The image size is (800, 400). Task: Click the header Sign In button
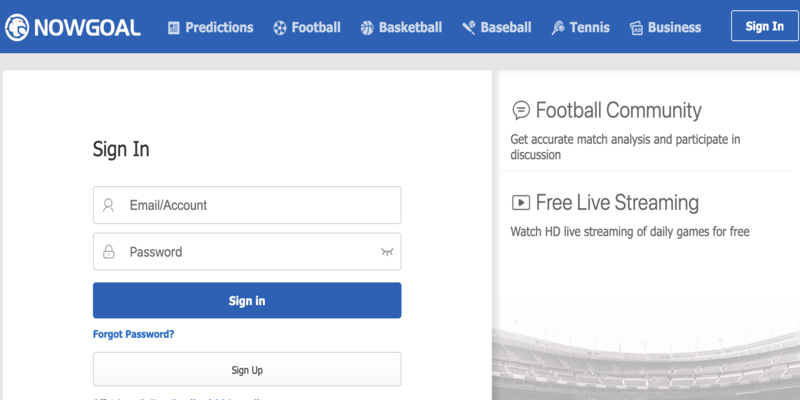764,26
